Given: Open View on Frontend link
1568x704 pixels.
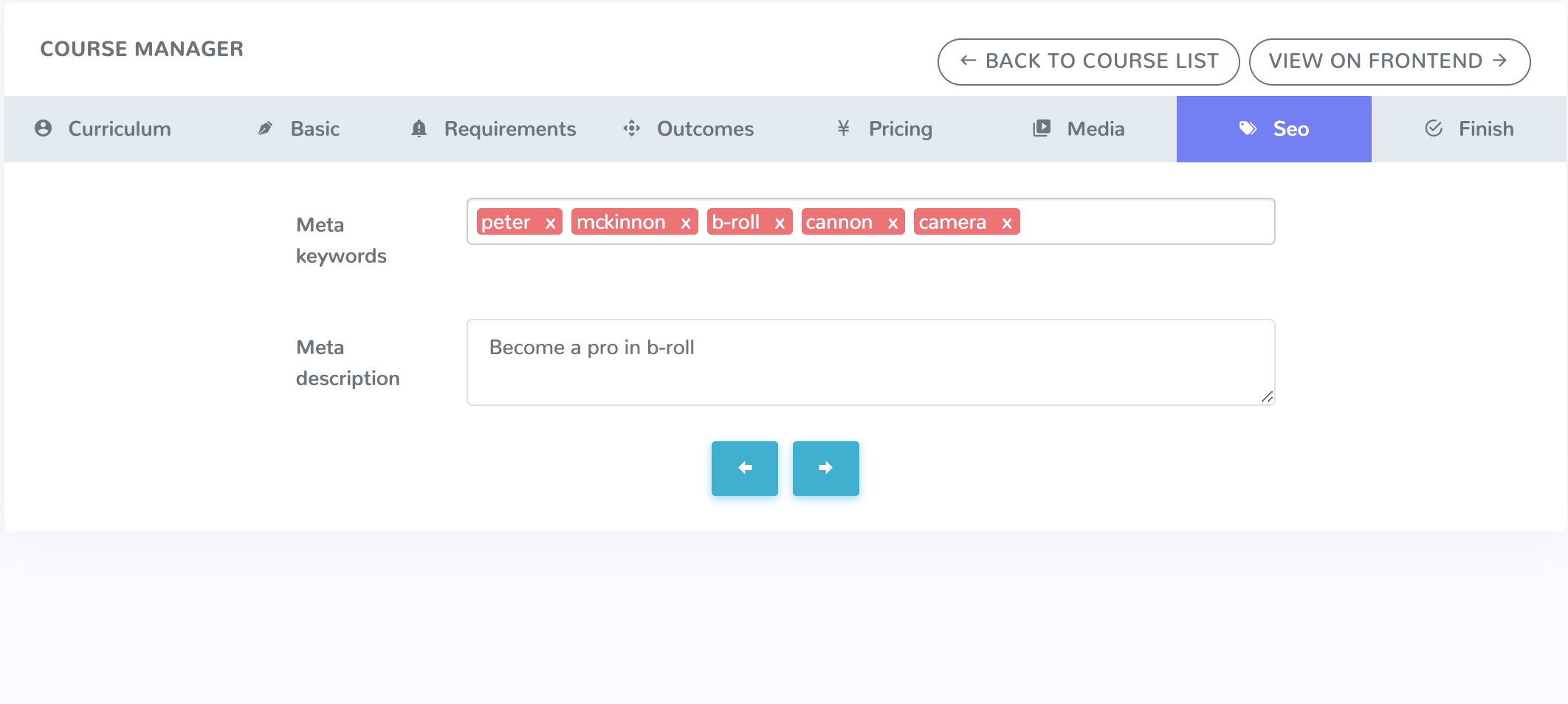Looking at the screenshot, I should coord(1389,61).
